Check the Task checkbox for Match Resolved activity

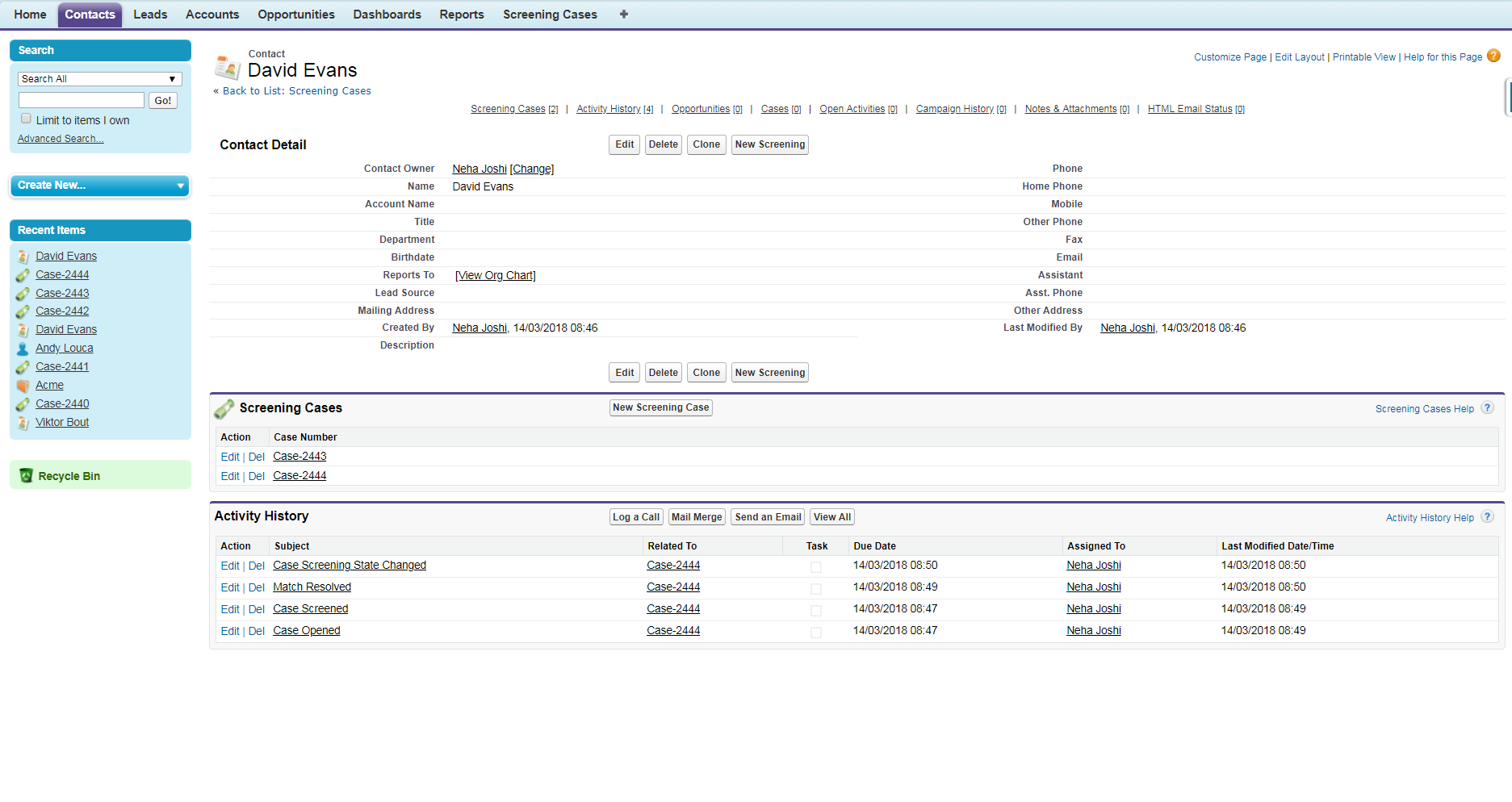click(815, 588)
